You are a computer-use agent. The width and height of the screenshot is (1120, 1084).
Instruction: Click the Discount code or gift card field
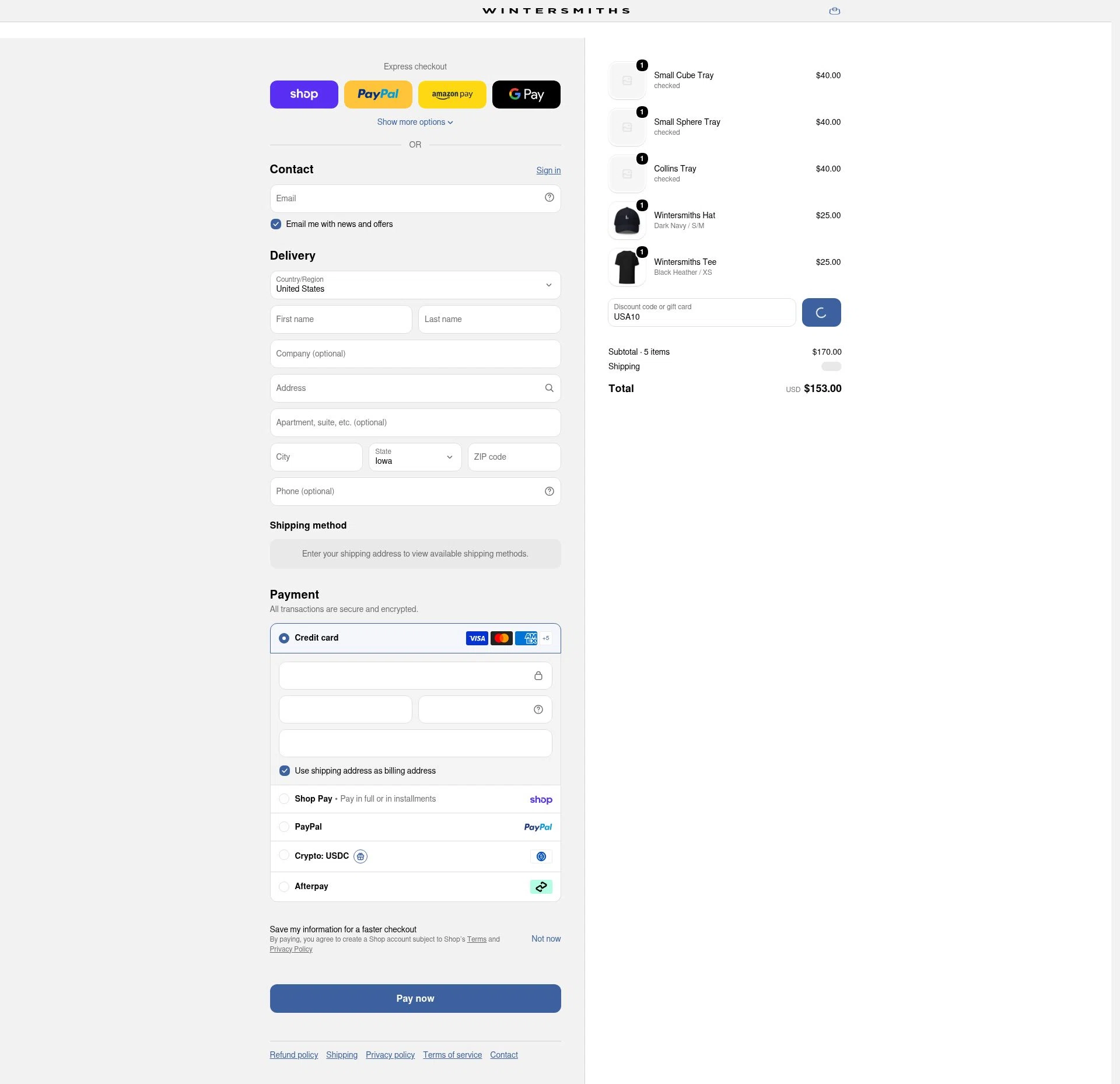tap(702, 312)
